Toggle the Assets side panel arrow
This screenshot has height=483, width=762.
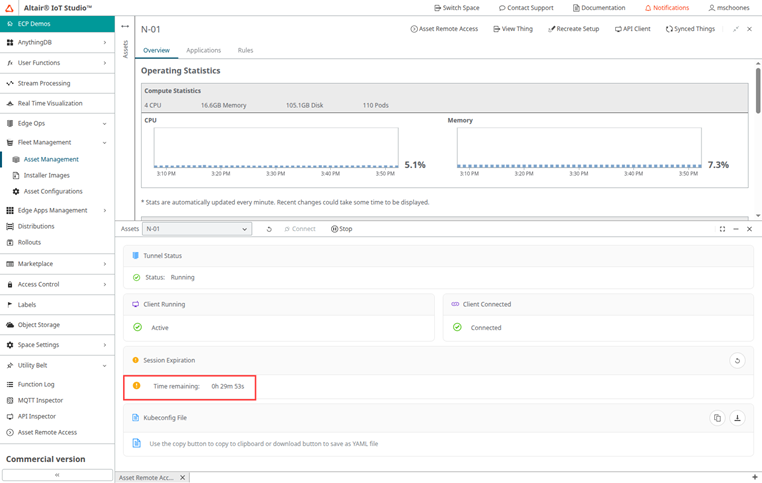125,27
